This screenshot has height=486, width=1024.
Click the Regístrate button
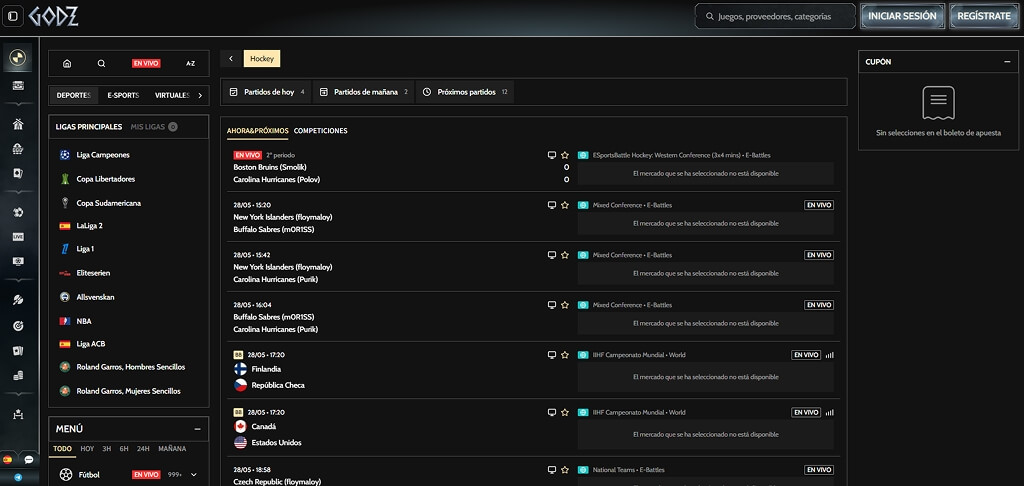pos(984,16)
